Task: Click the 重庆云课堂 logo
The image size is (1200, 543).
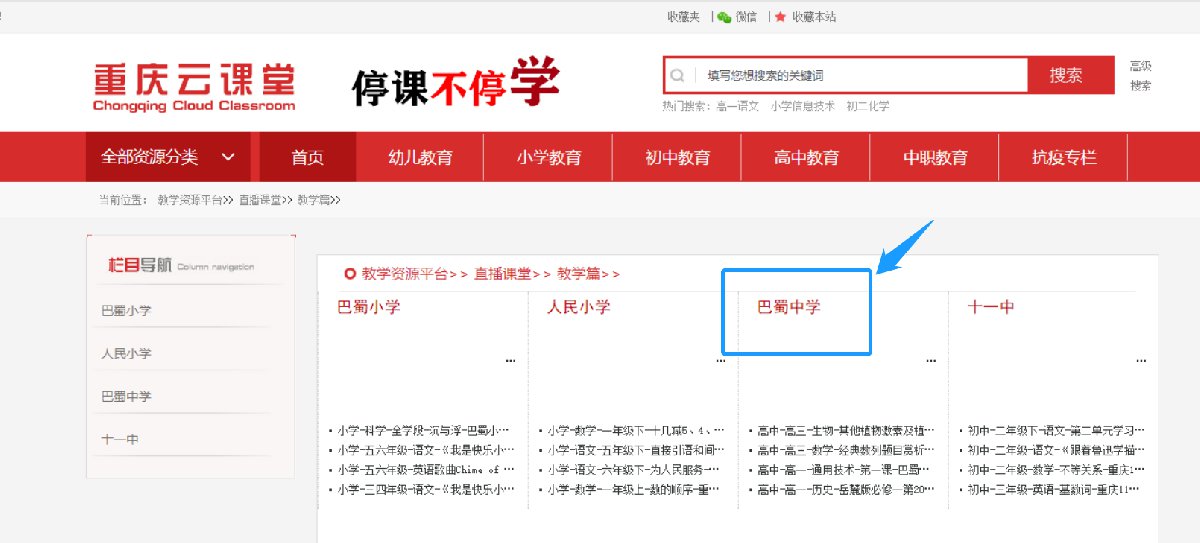Action: (194, 88)
